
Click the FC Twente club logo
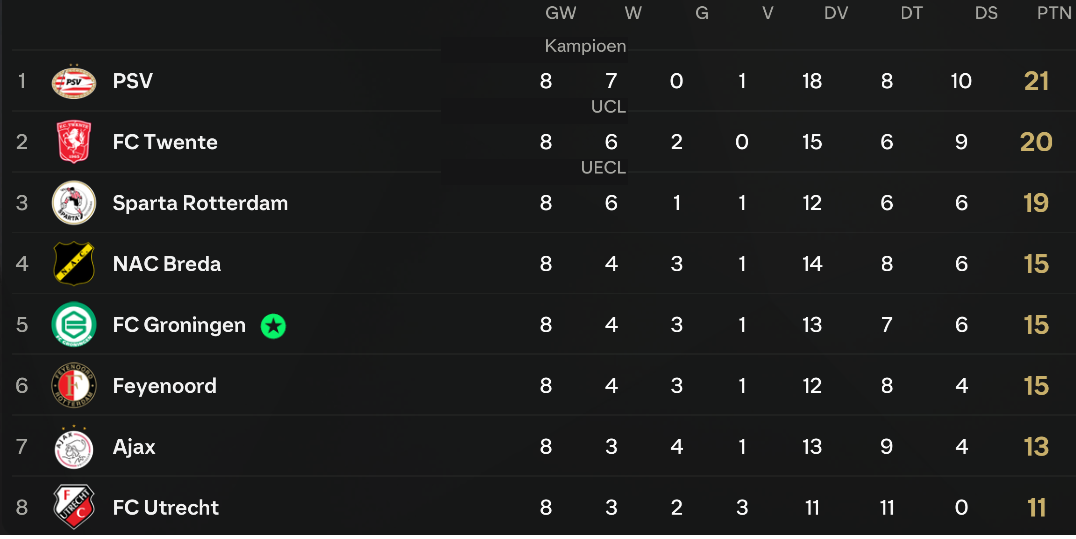74,142
